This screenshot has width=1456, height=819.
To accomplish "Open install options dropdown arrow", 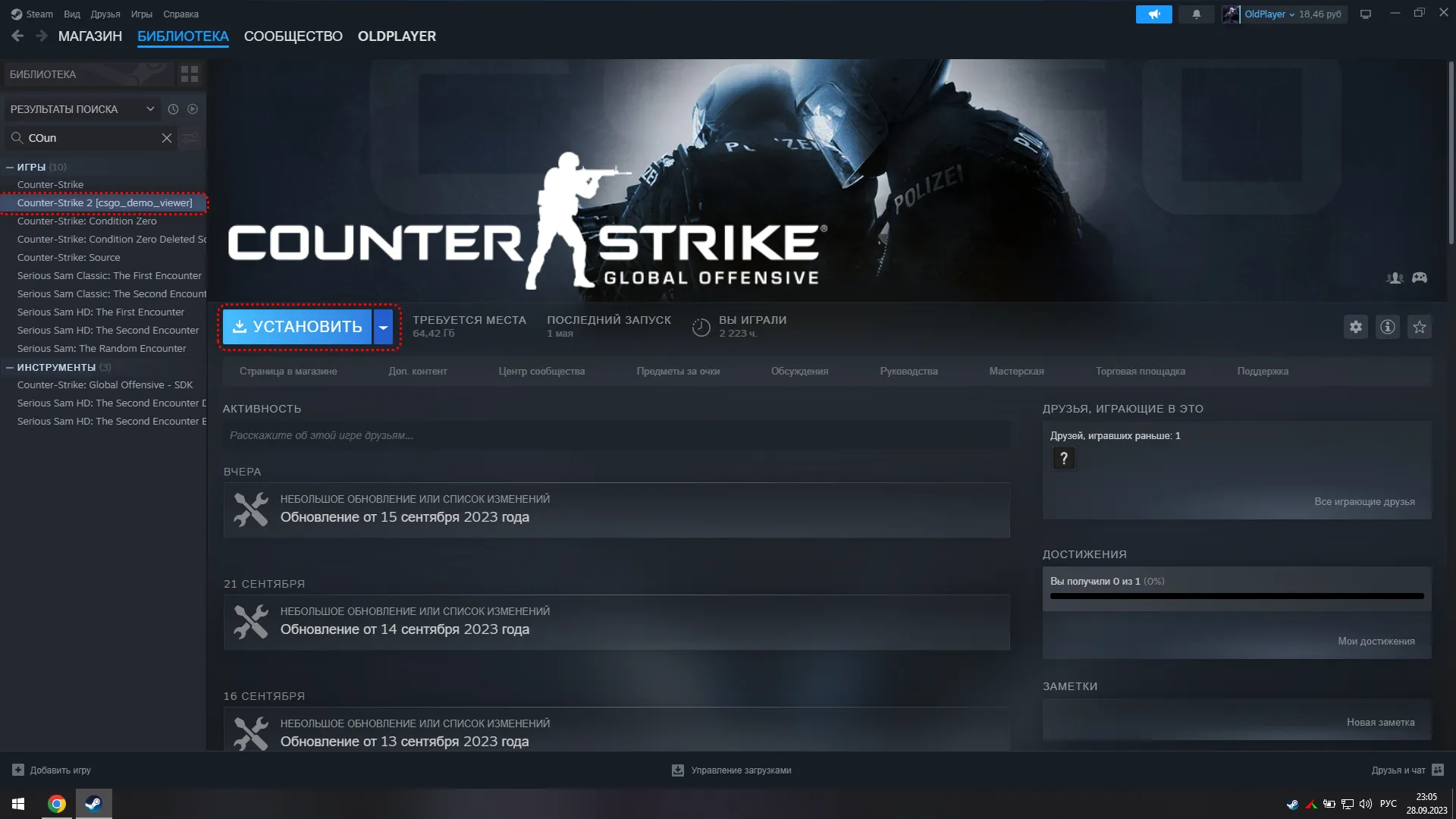I will (x=384, y=327).
